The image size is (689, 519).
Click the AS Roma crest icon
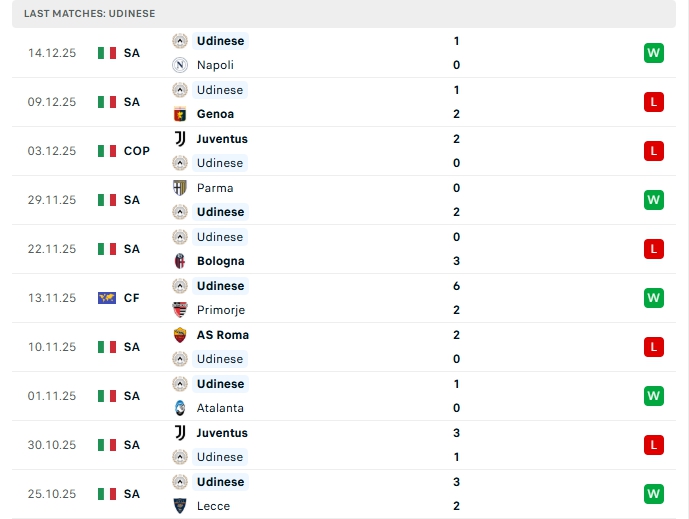[180, 335]
